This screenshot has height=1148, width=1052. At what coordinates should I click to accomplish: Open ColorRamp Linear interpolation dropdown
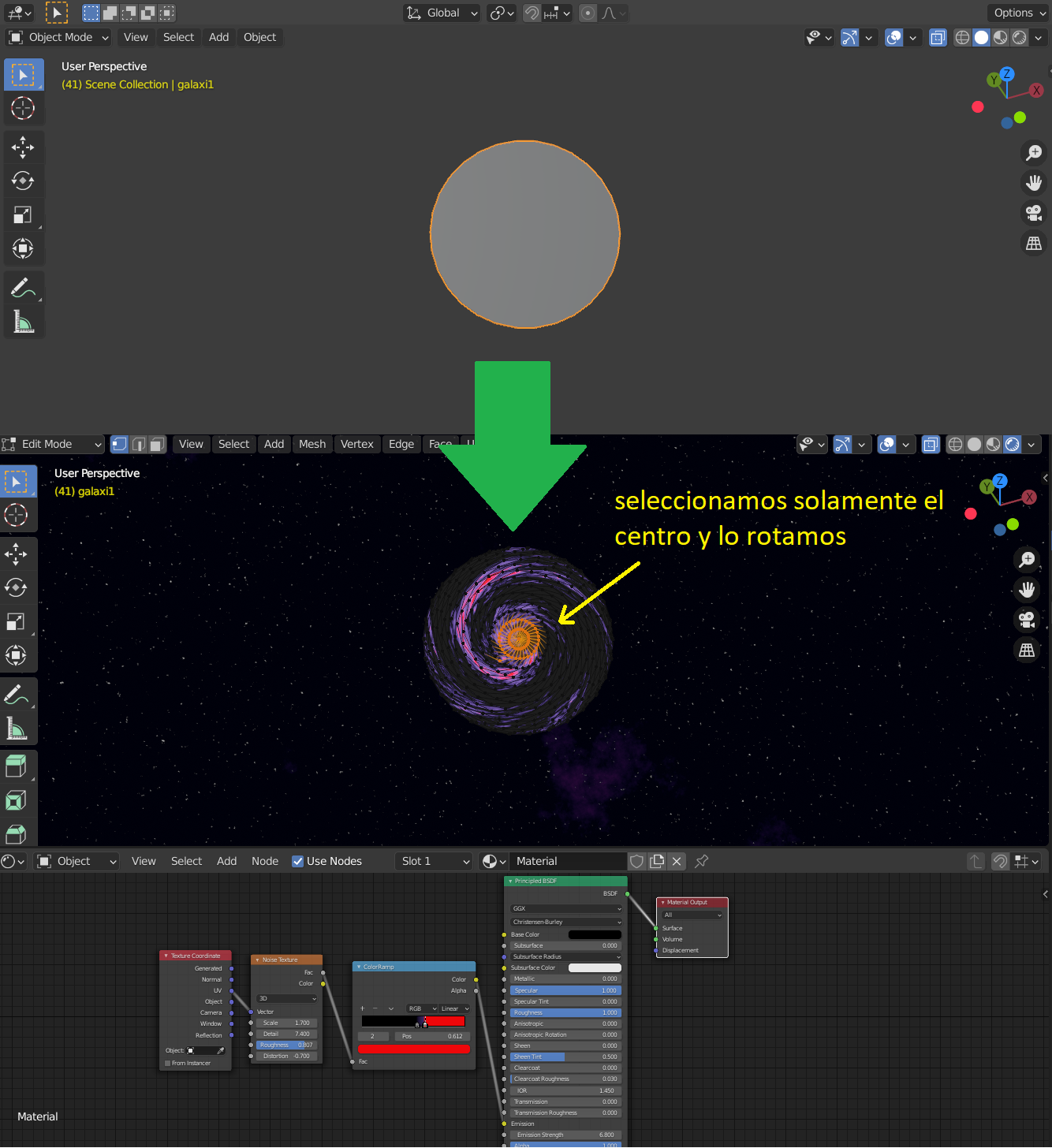click(x=455, y=1008)
